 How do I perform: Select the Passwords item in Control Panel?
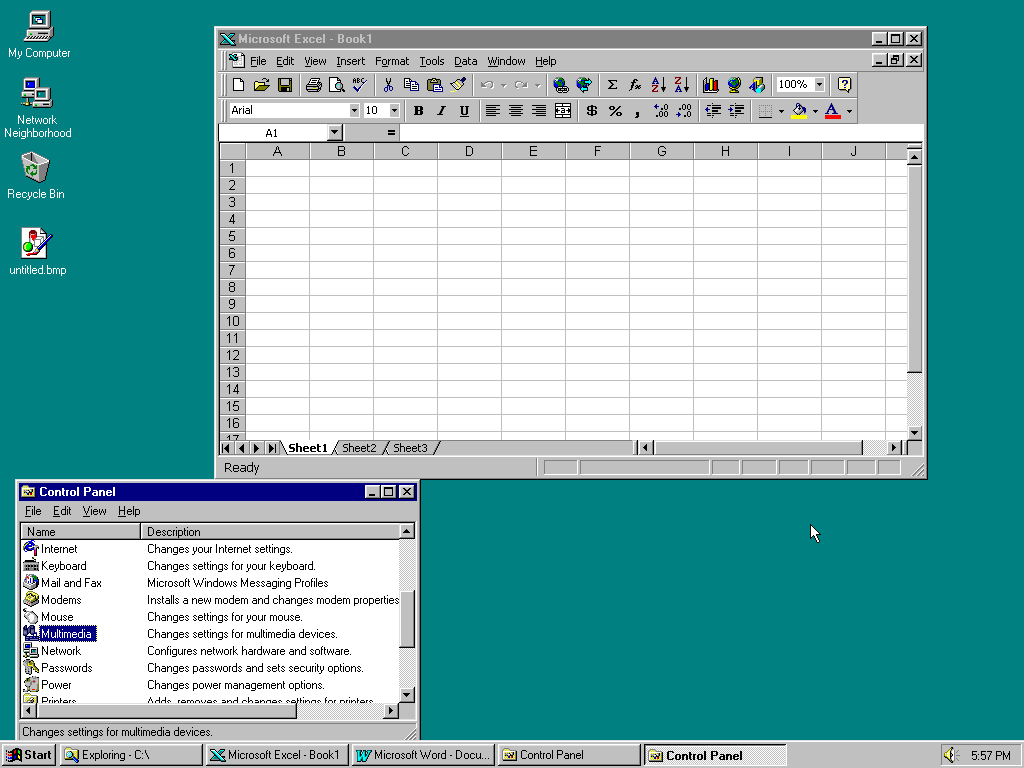click(x=66, y=668)
